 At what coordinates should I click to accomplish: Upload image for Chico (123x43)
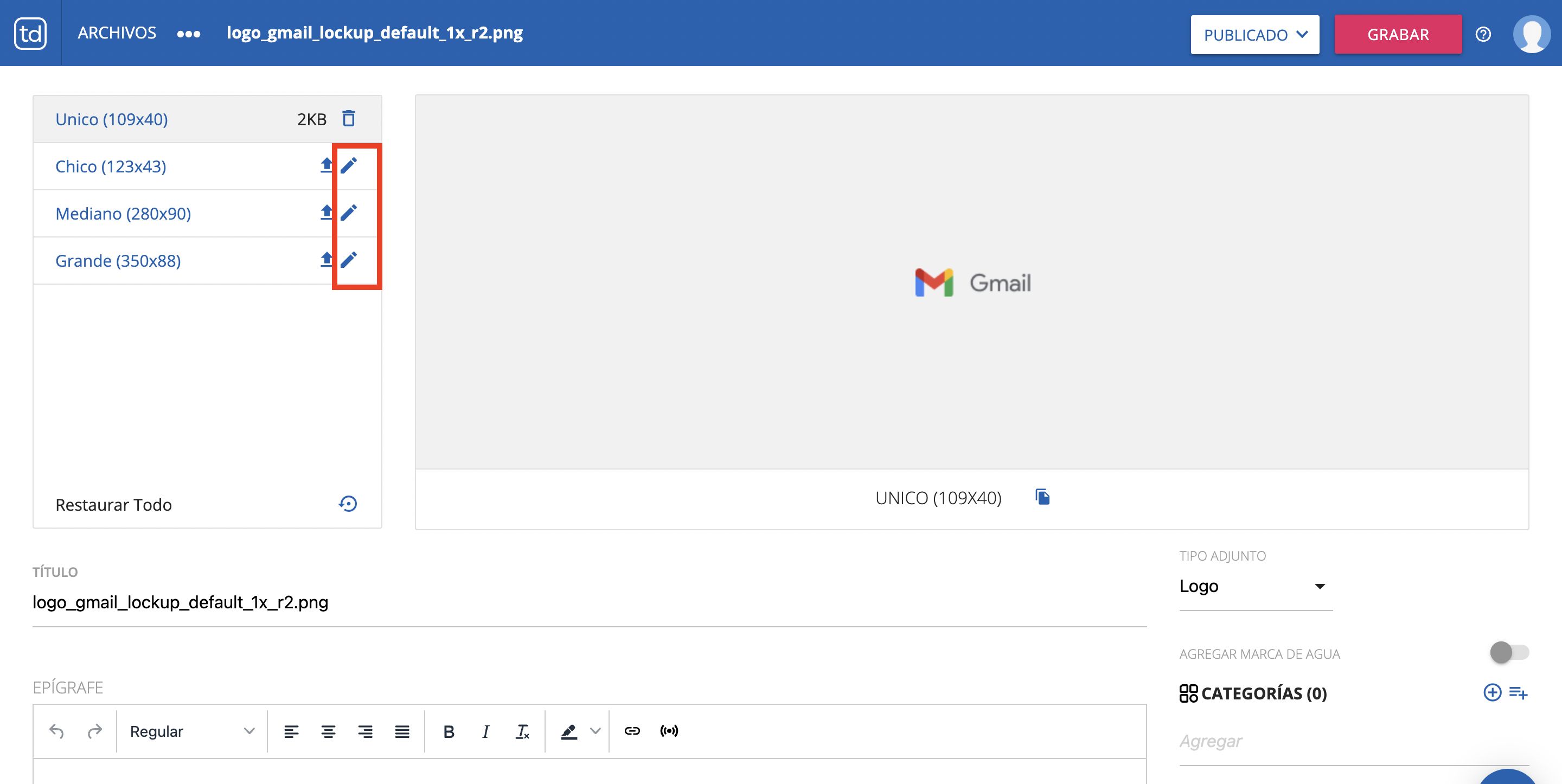tap(327, 165)
